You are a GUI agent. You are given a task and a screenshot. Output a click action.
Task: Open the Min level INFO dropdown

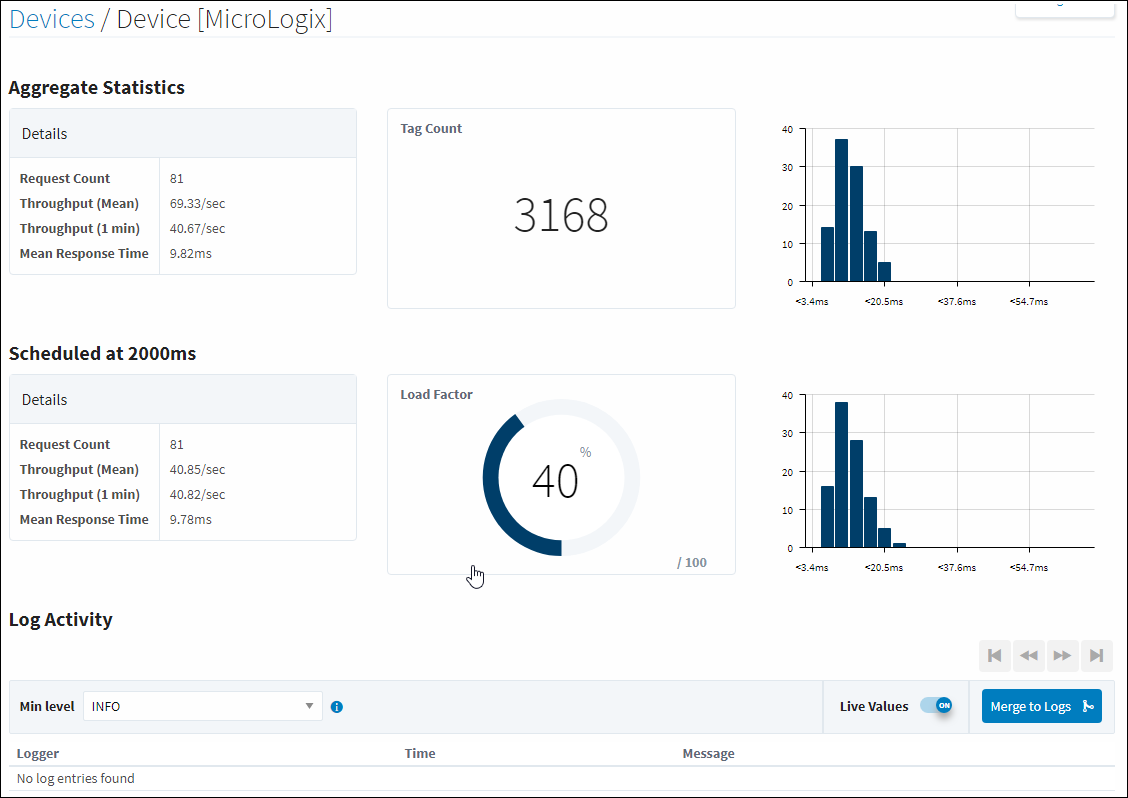click(x=203, y=707)
